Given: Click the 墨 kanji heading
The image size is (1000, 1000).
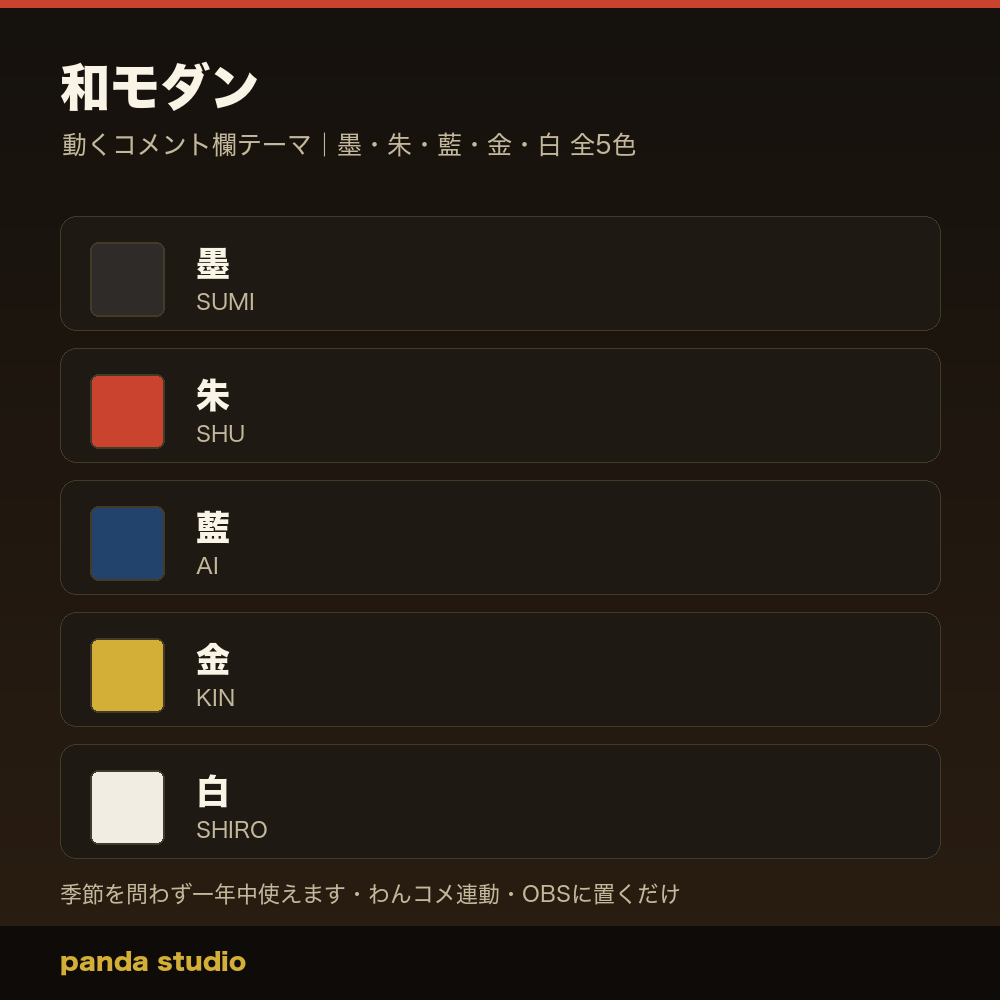Looking at the screenshot, I should [213, 263].
